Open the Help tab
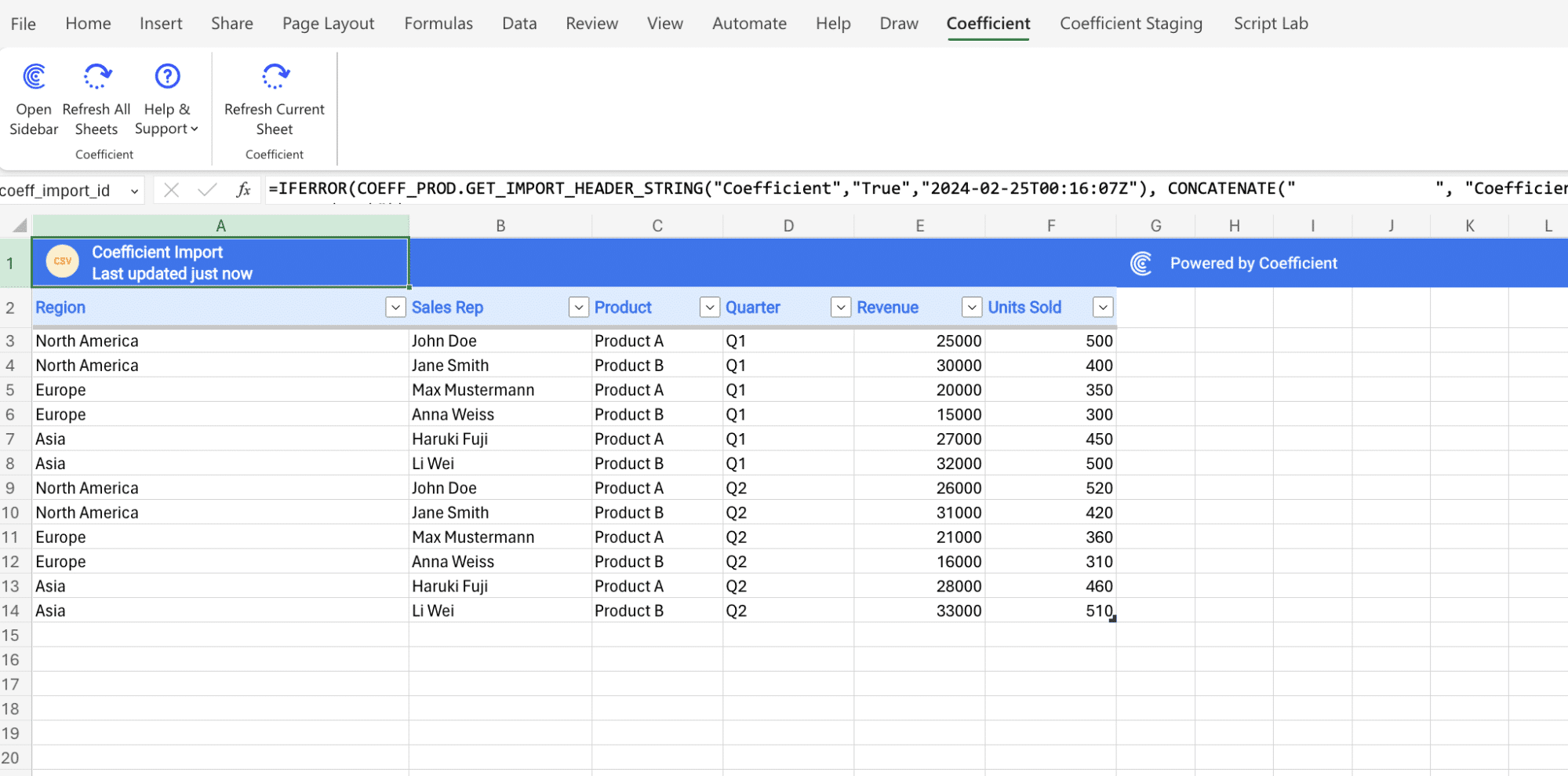The height and width of the screenshot is (776, 1568). (x=833, y=24)
